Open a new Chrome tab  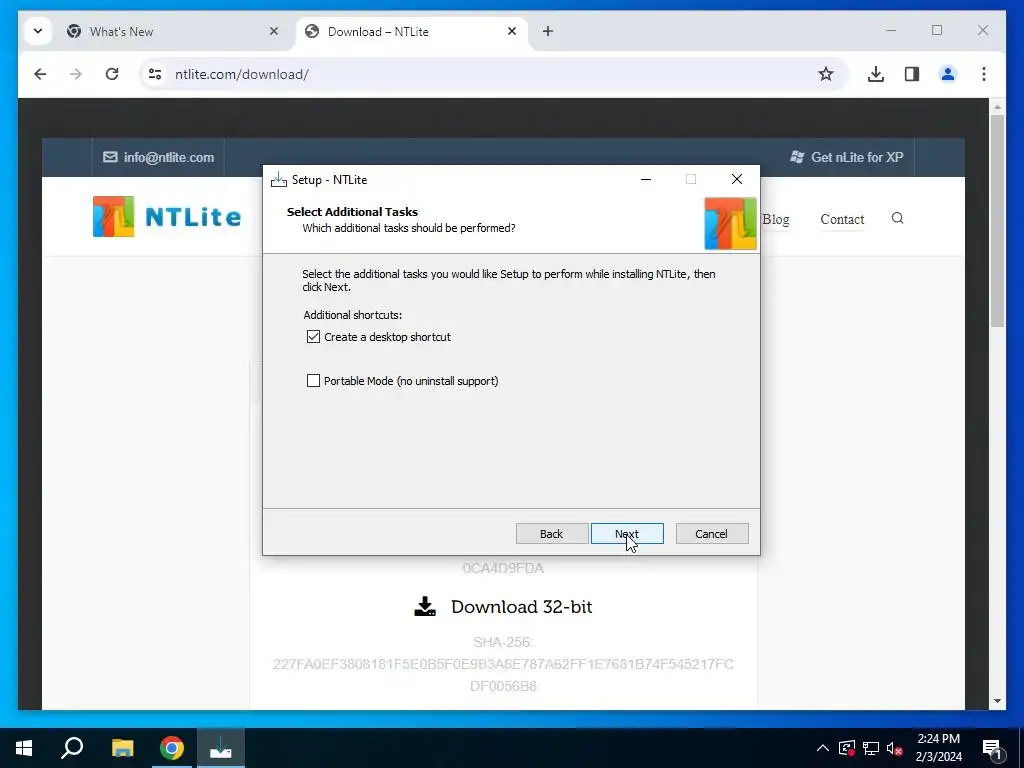[548, 31]
